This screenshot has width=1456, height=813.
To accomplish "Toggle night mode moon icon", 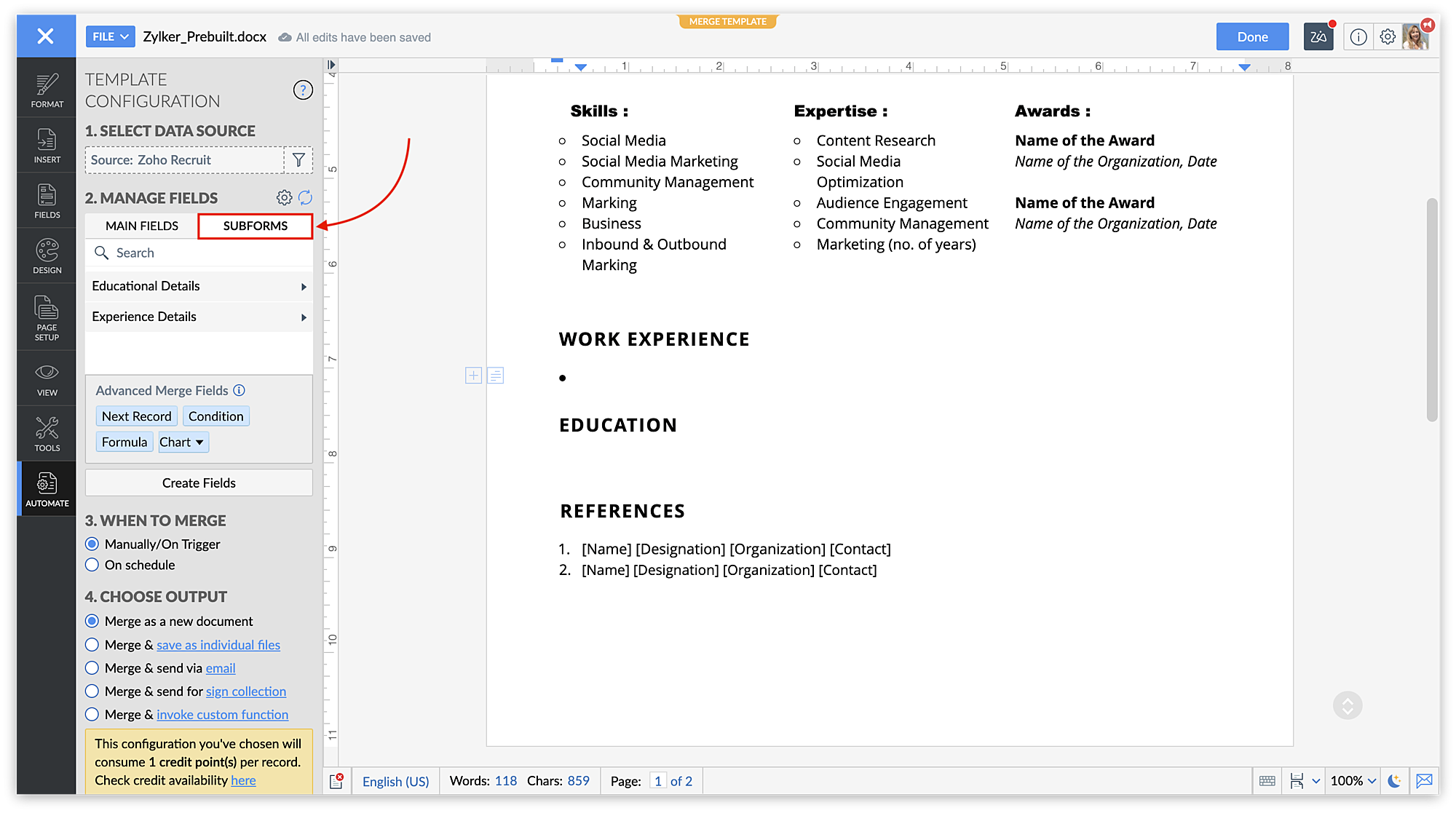I will (x=1394, y=781).
